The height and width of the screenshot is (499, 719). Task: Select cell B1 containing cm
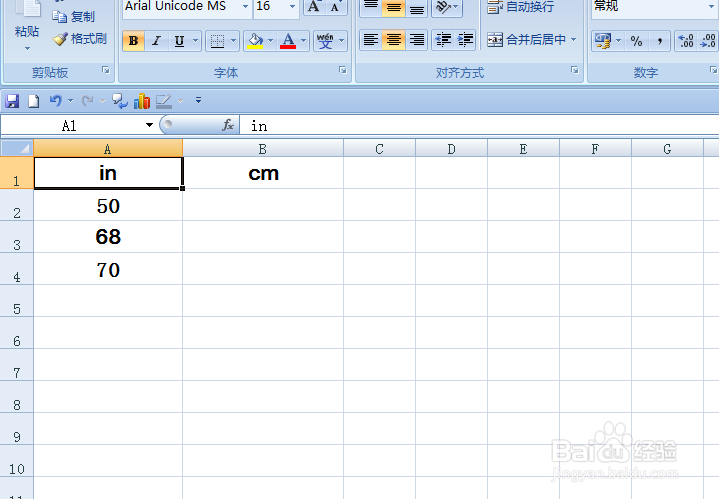pyautogui.click(x=263, y=173)
